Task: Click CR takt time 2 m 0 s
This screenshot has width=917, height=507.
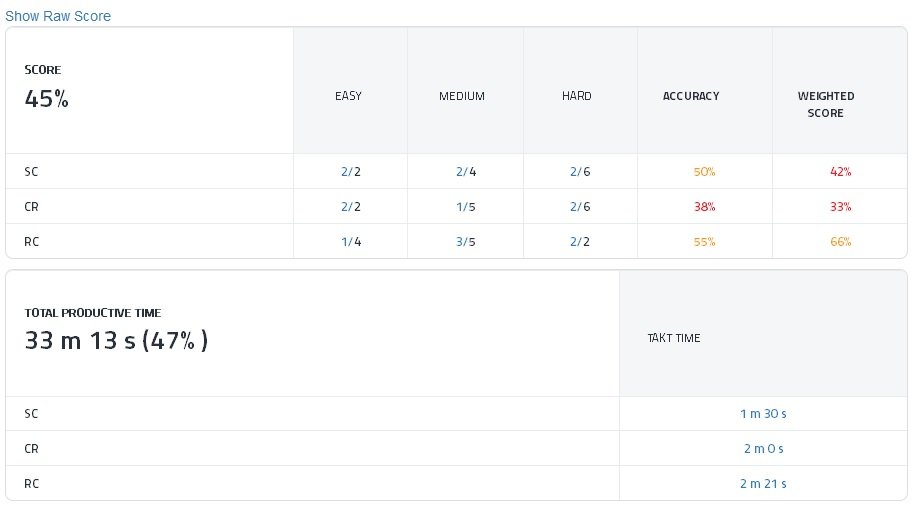Action: pyautogui.click(x=763, y=448)
